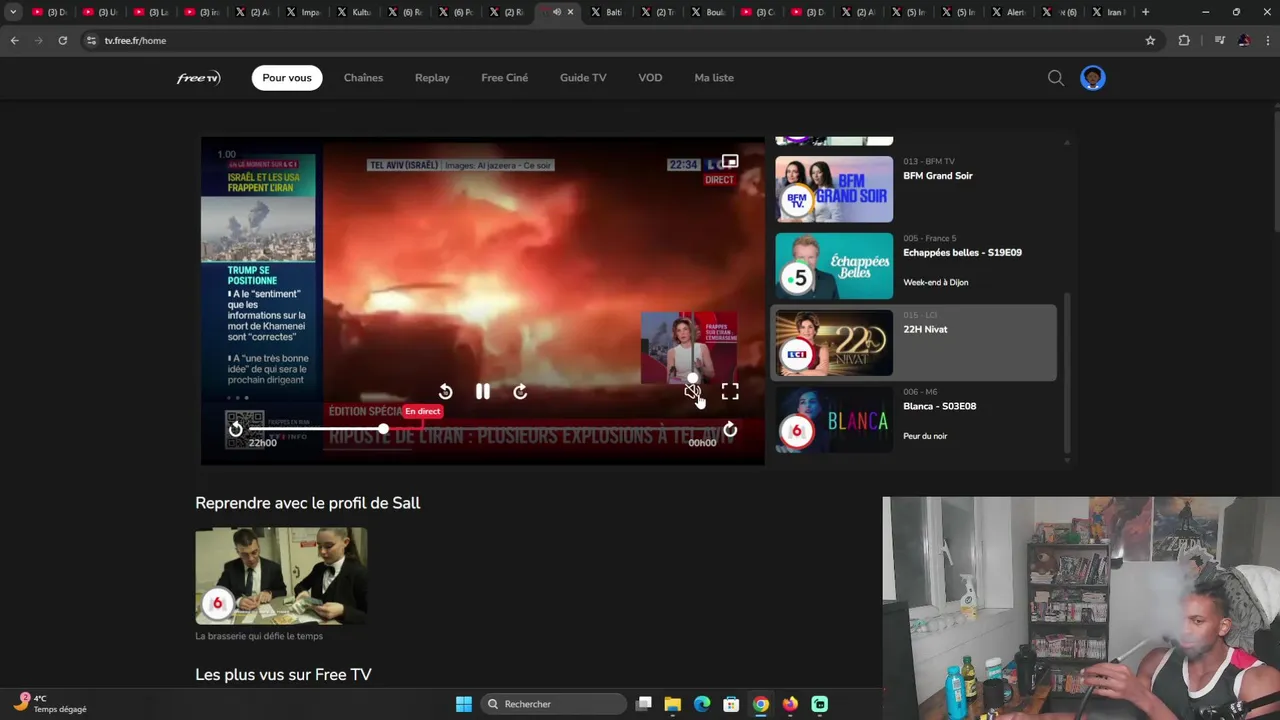Viewport: 1280px width, 720px height.
Task: Click the Échappées belles - S19E09 title
Action: [x=962, y=253]
